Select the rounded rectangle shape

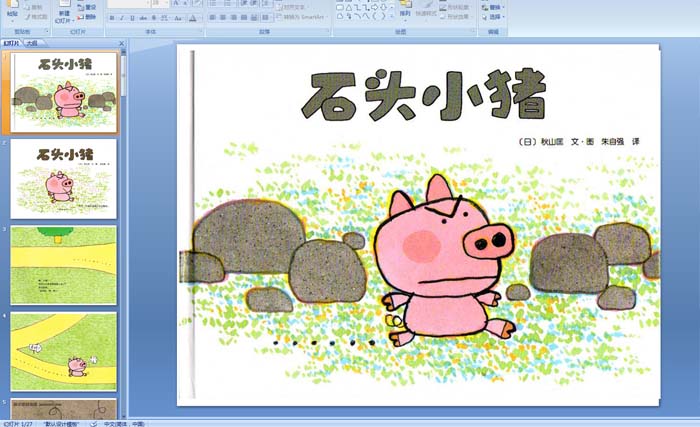[x=340, y=7]
